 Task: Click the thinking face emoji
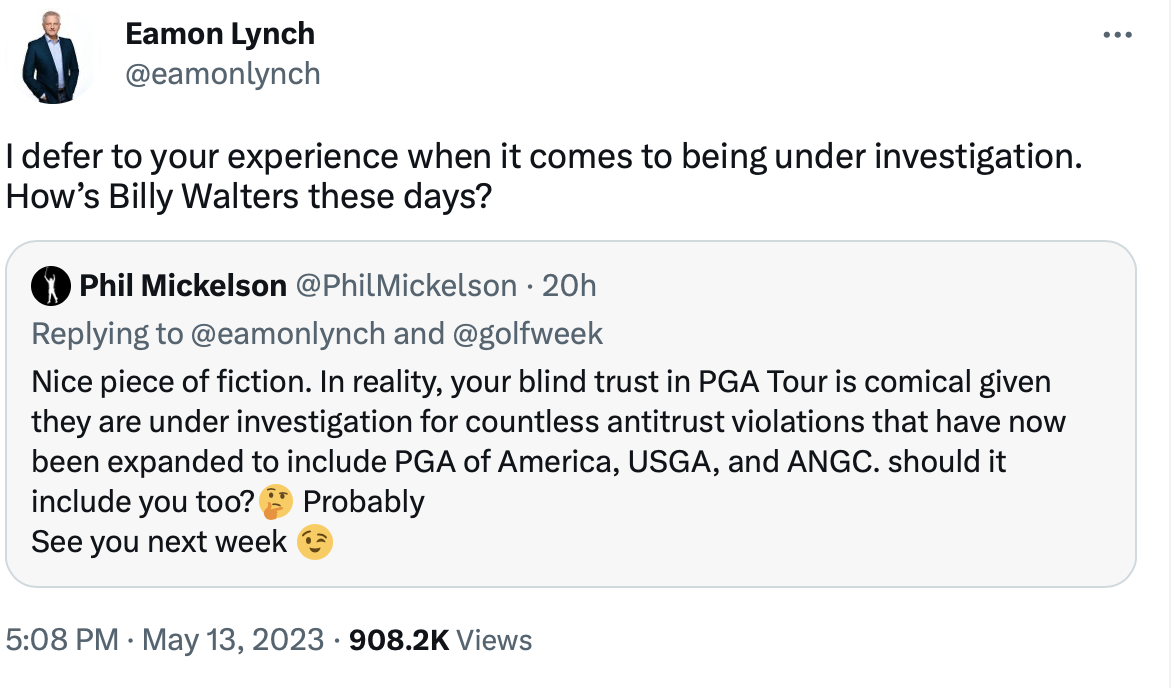coord(276,501)
